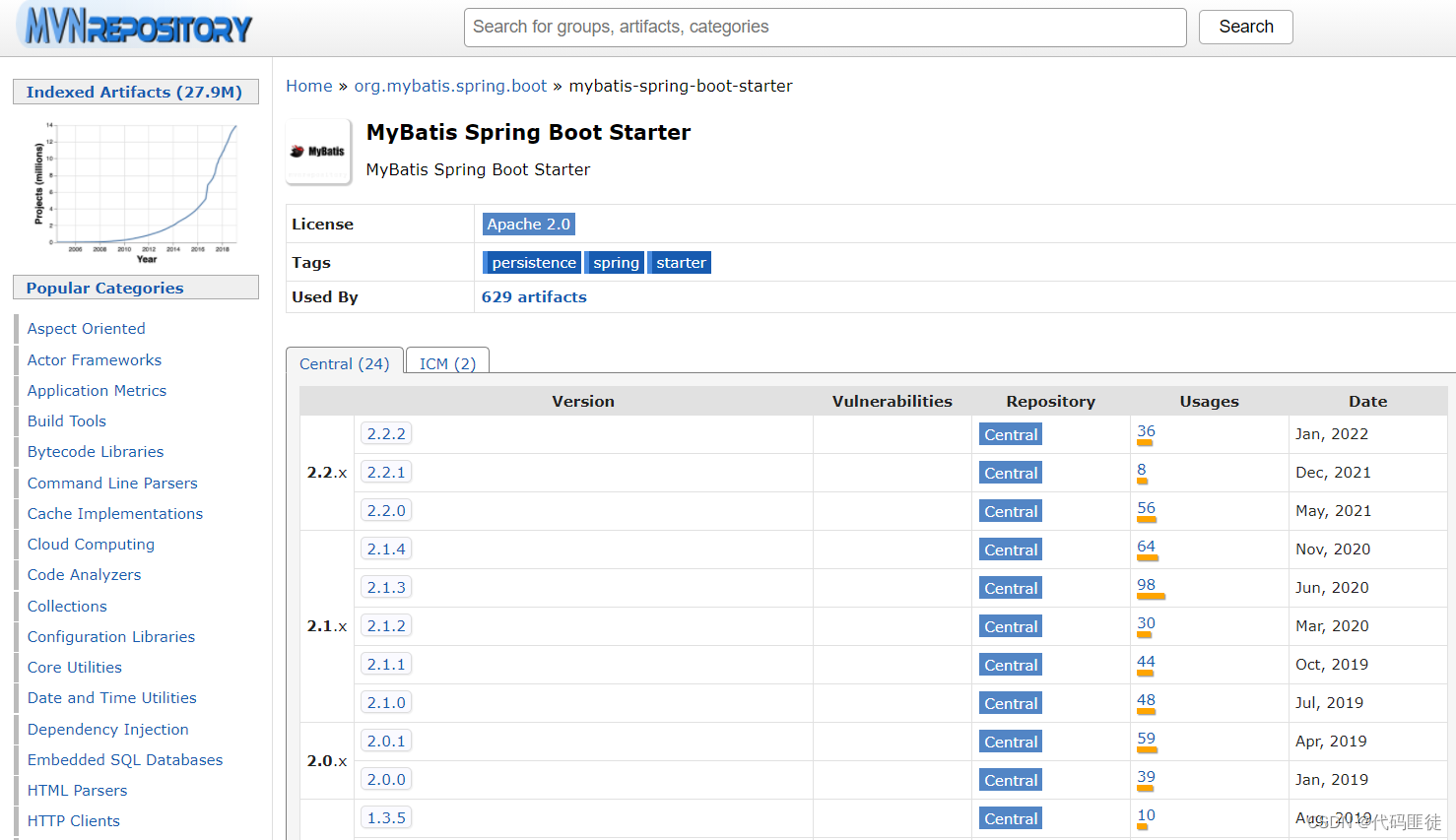This screenshot has height=840, width=1456.
Task: Open the Cache Implementations category
Action: (115, 514)
